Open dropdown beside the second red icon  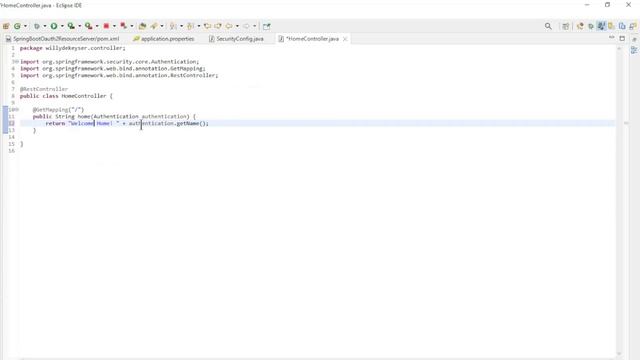coord(132,26)
